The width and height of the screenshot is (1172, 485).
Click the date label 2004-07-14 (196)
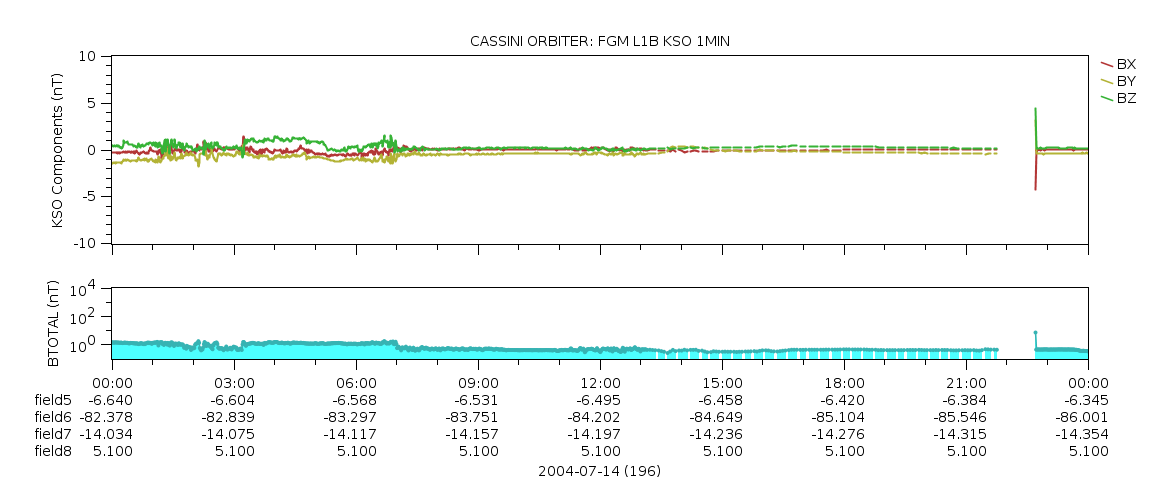[599, 472]
